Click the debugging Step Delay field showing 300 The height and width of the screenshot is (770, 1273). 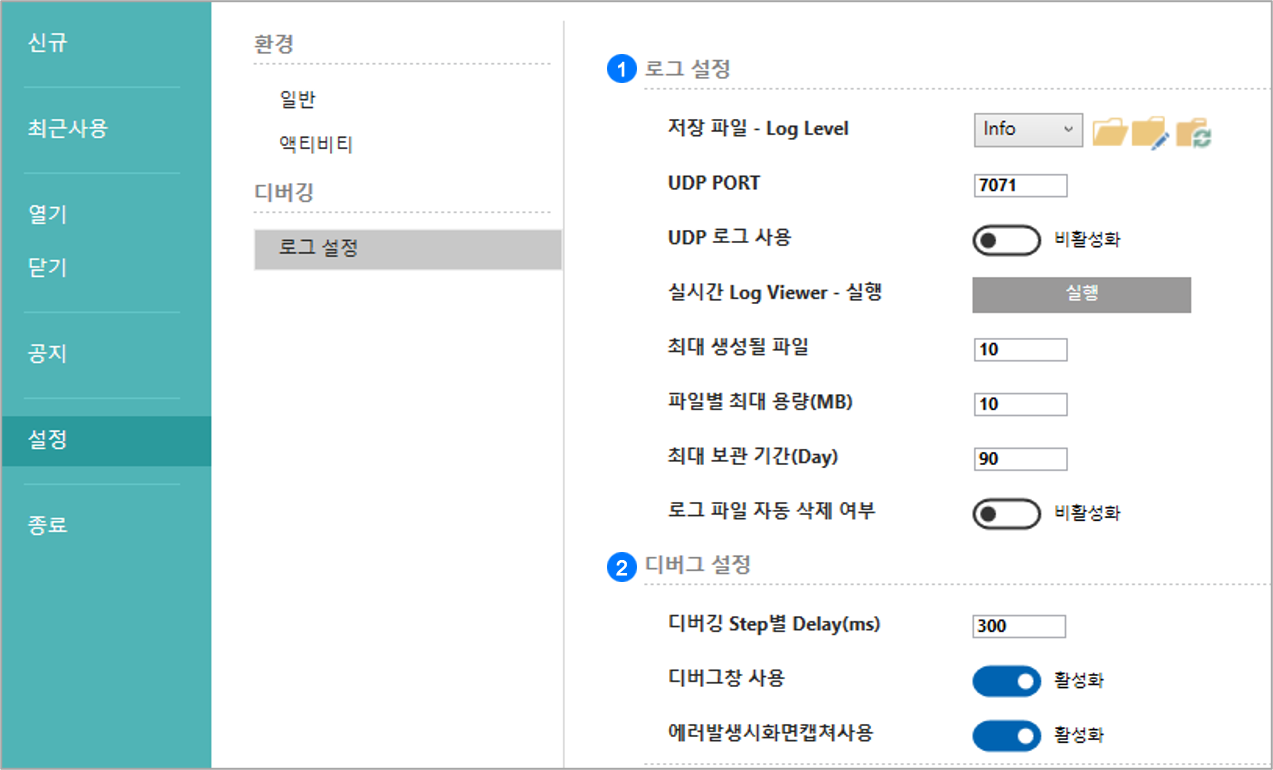[x=1018, y=626]
